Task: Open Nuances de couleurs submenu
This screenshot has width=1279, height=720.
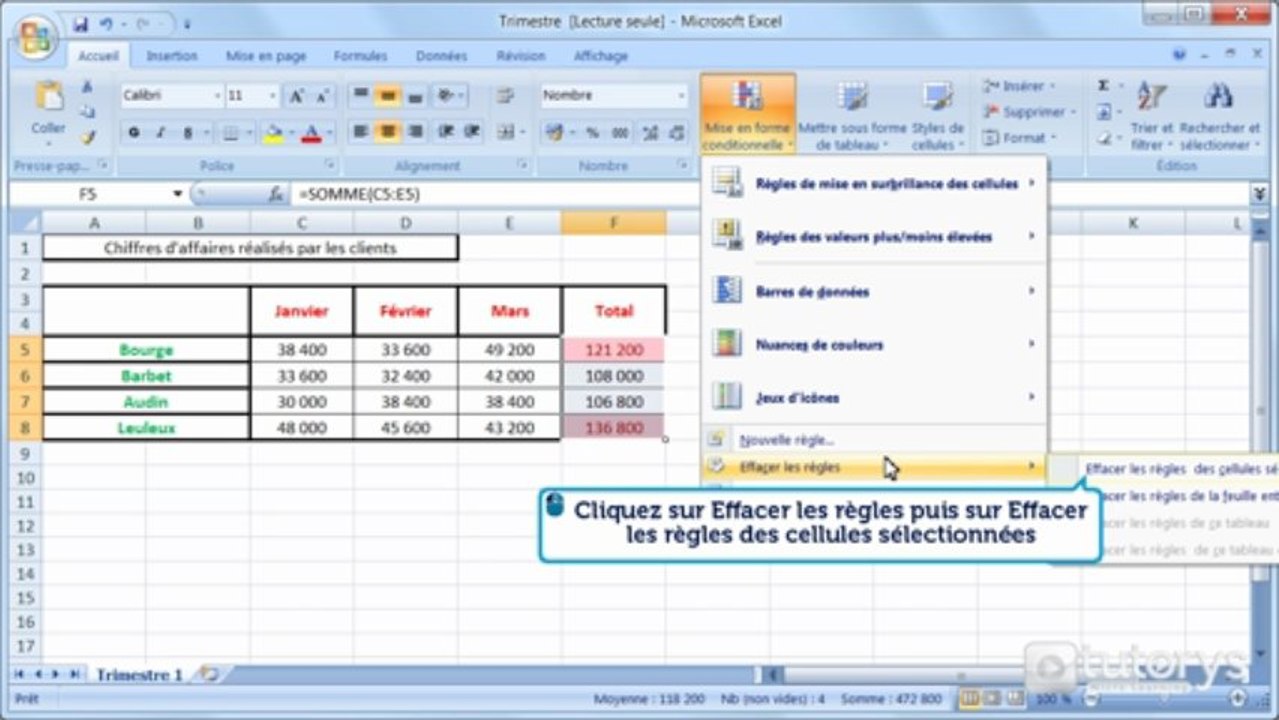Action: (x=874, y=344)
